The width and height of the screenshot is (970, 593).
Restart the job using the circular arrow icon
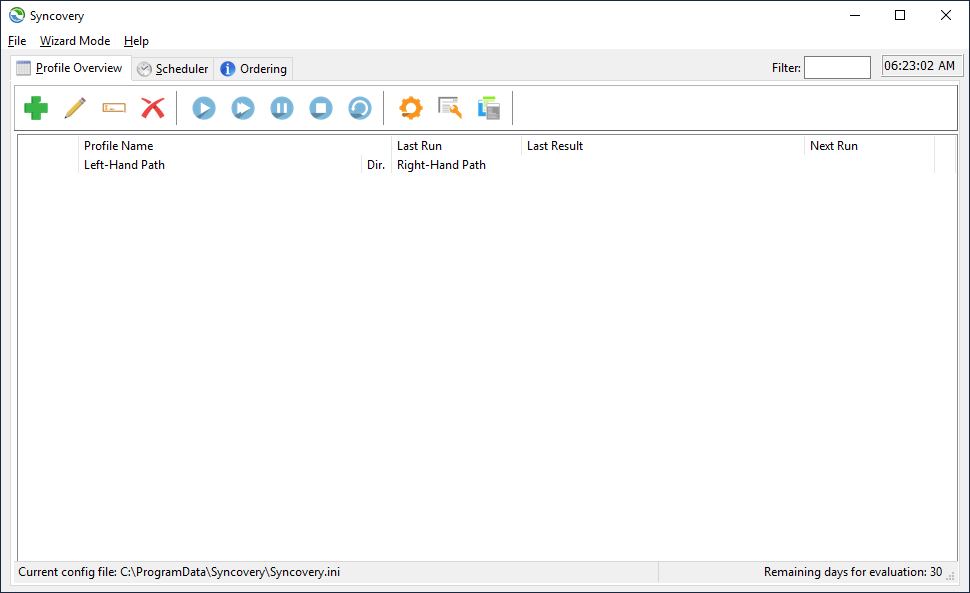click(359, 107)
